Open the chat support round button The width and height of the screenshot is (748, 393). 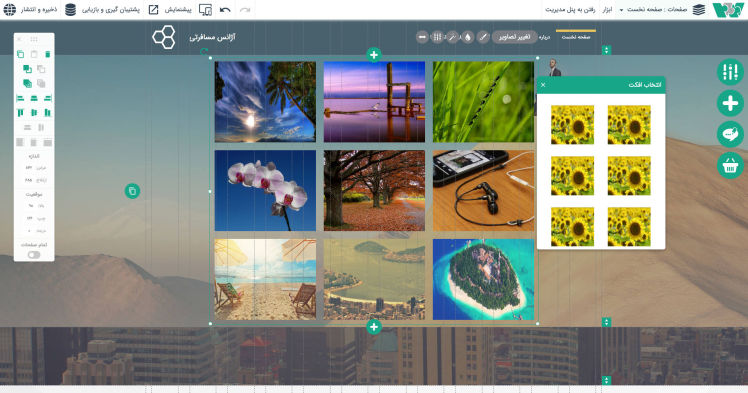pos(730,134)
